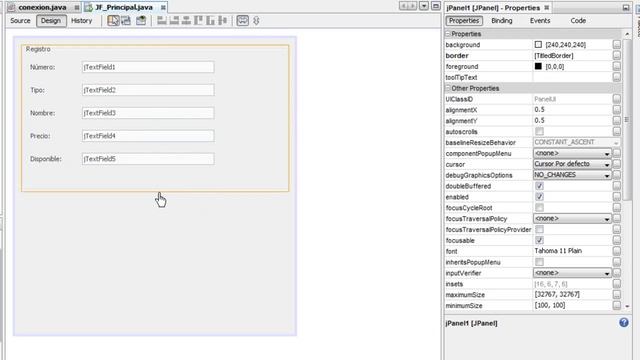Open custom editor button for alignmentX property
Viewport: 640px width, 360px height.
point(617,110)
